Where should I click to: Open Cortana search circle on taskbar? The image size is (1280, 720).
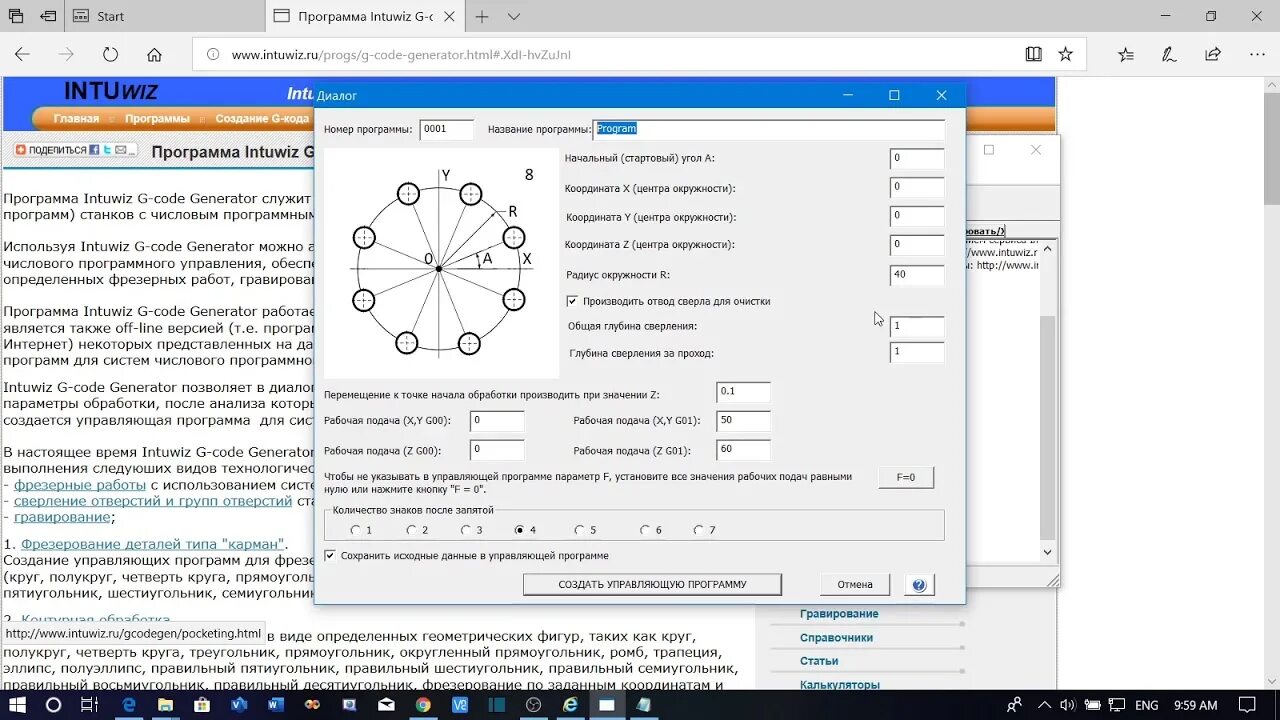click(x=54, y=705)
